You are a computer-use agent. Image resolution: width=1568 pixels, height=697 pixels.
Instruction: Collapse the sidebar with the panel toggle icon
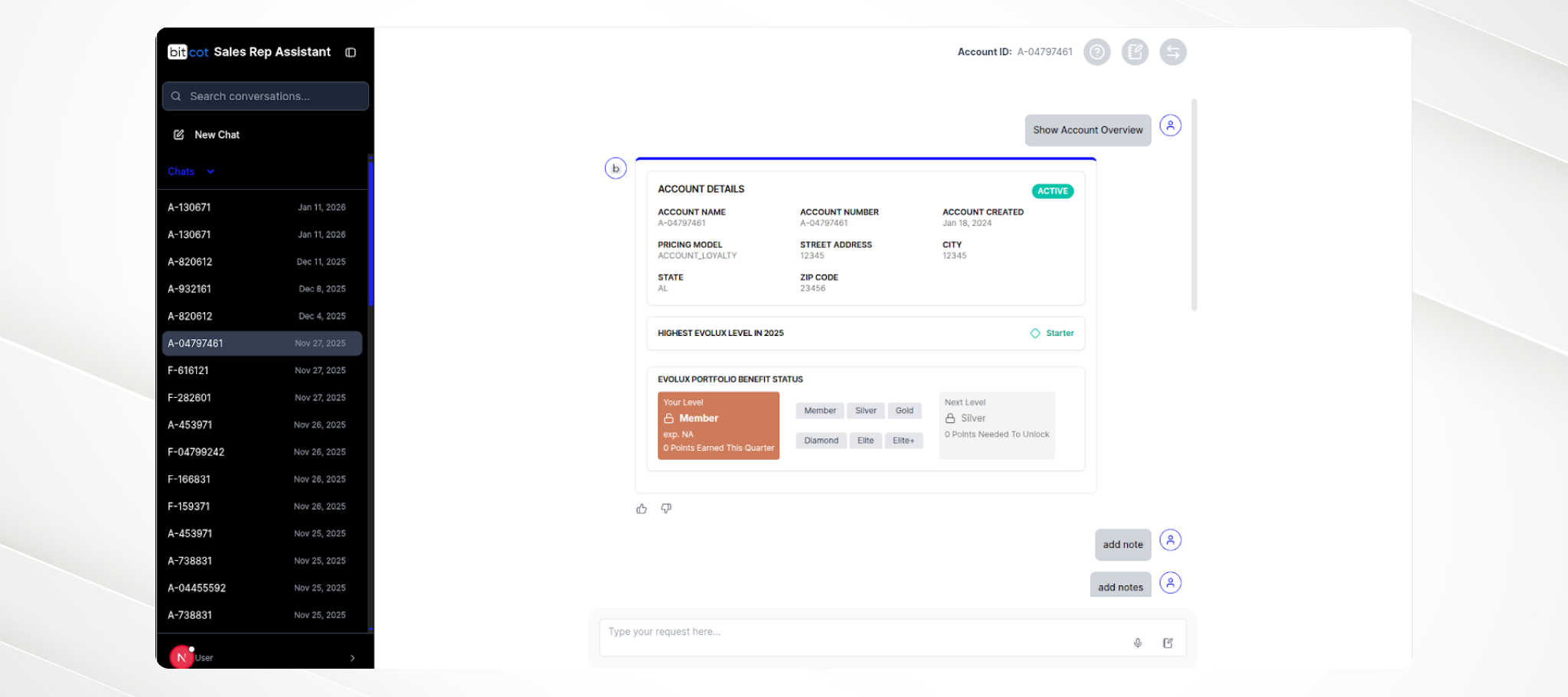coord(351,52)
